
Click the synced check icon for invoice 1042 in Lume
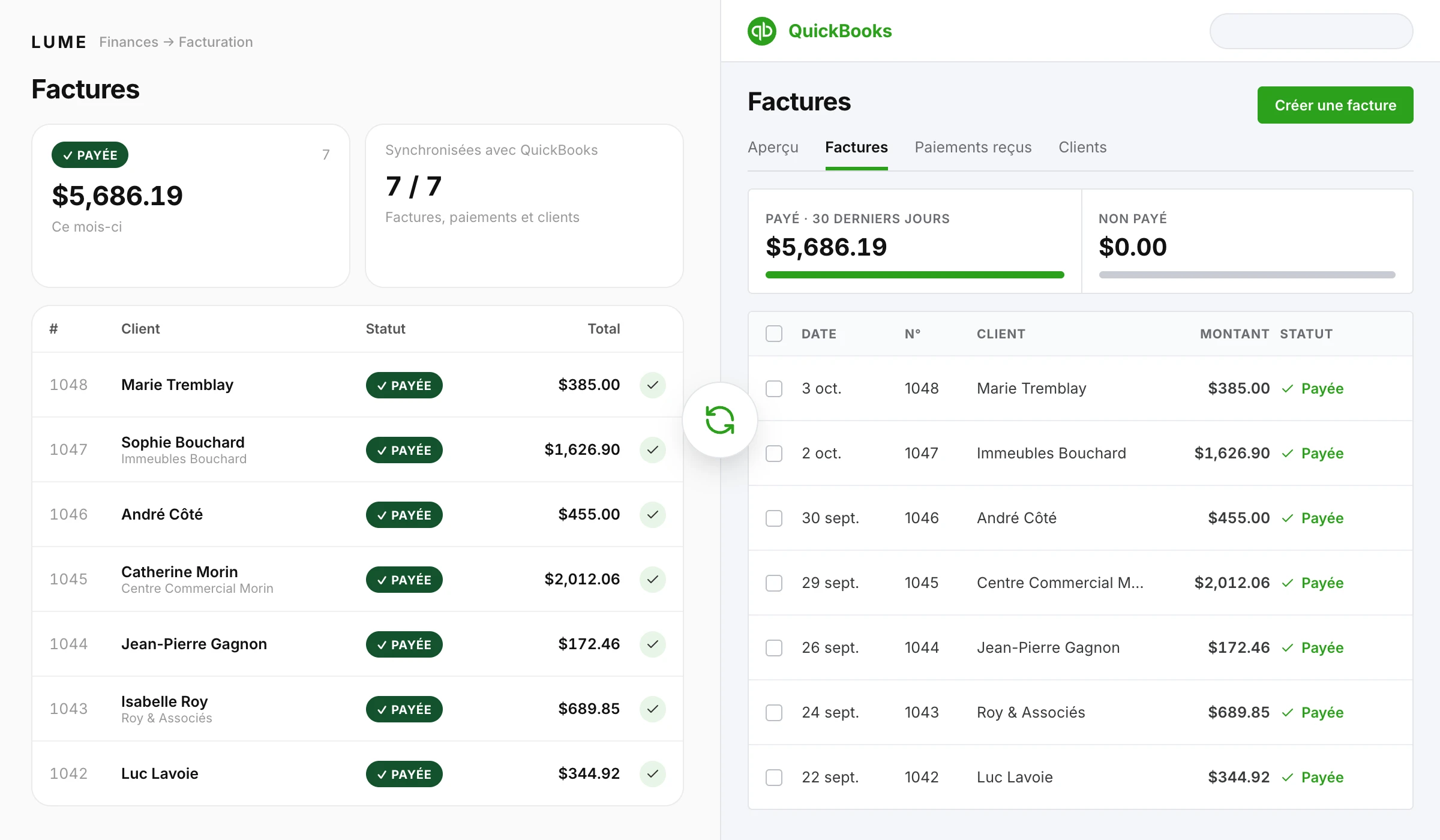point(653,774)
